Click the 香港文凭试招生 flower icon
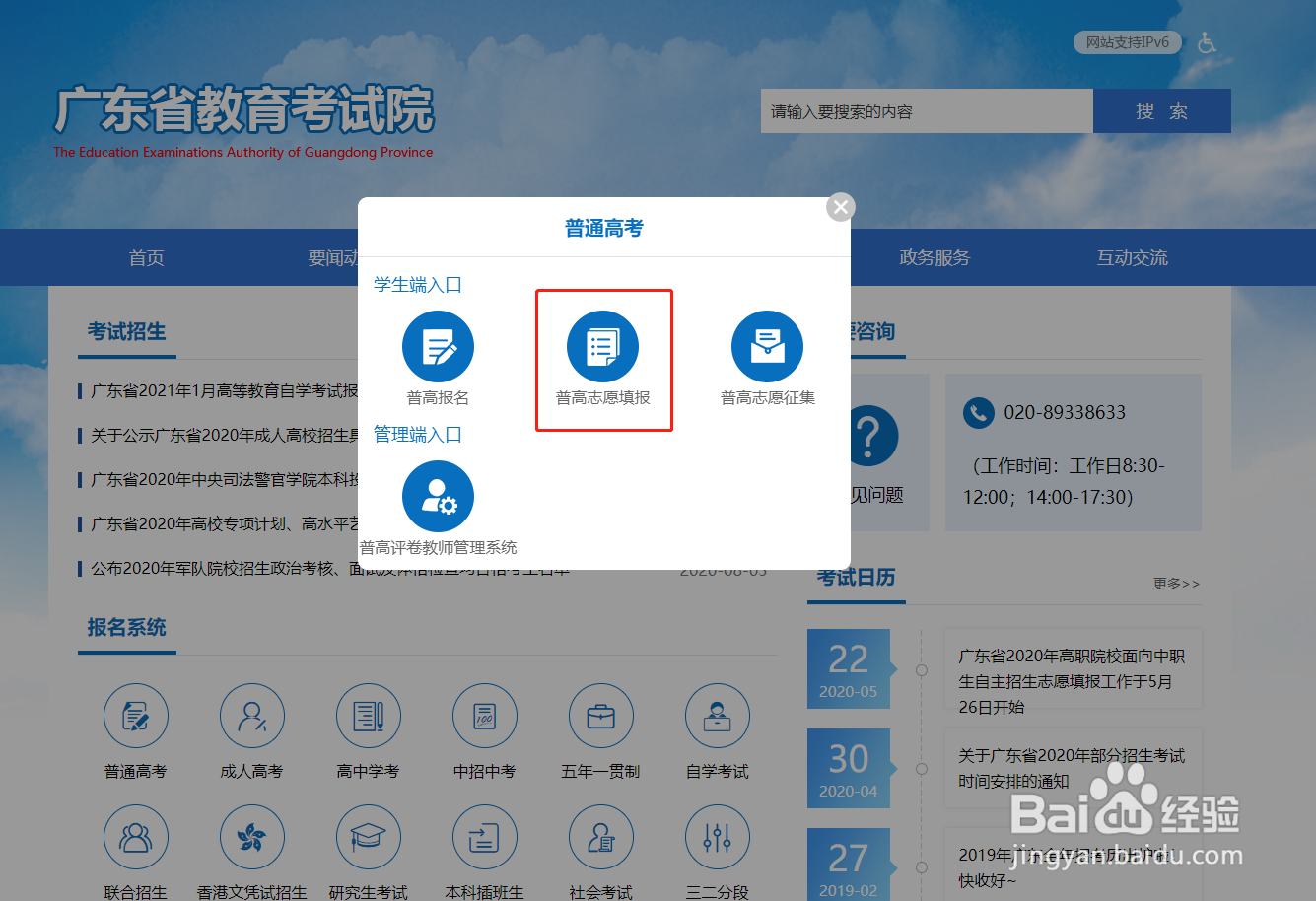1316x901 pixels. 252,836
